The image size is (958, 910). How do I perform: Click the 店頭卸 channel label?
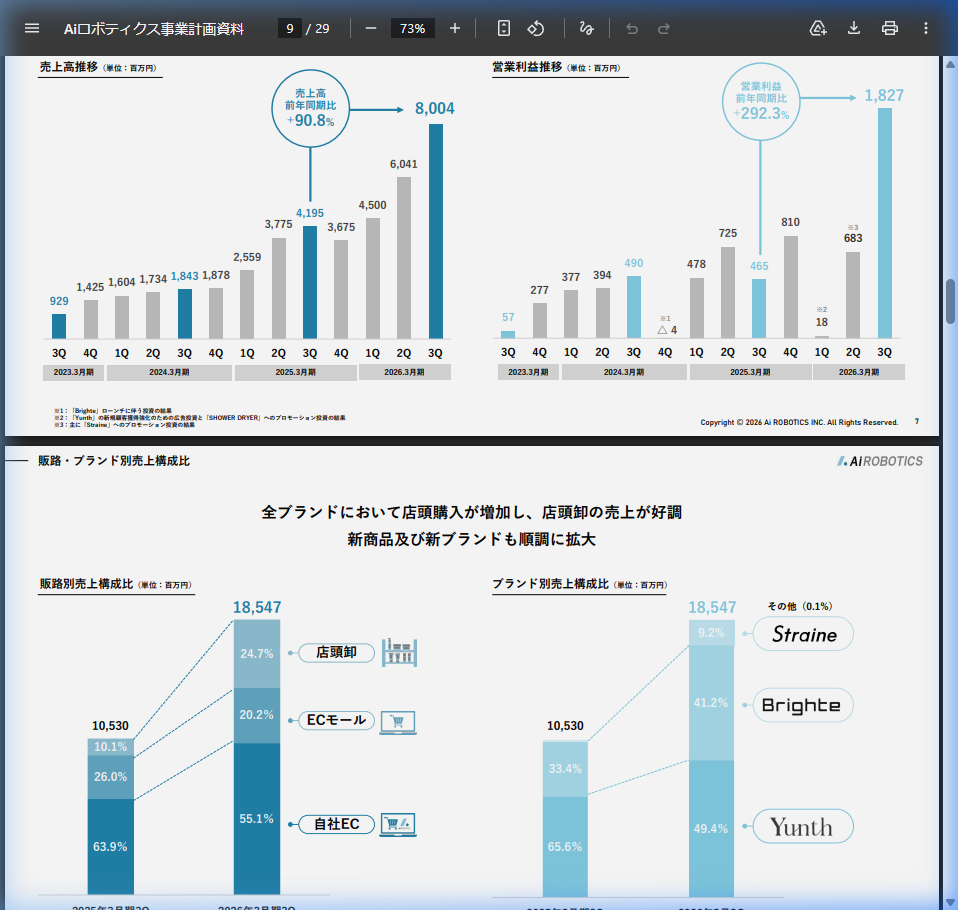[337, 652]
